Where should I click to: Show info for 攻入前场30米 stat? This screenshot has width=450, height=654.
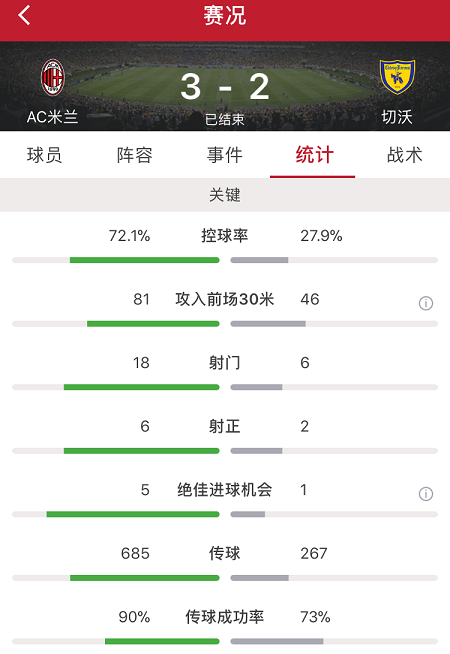point(426,303)
